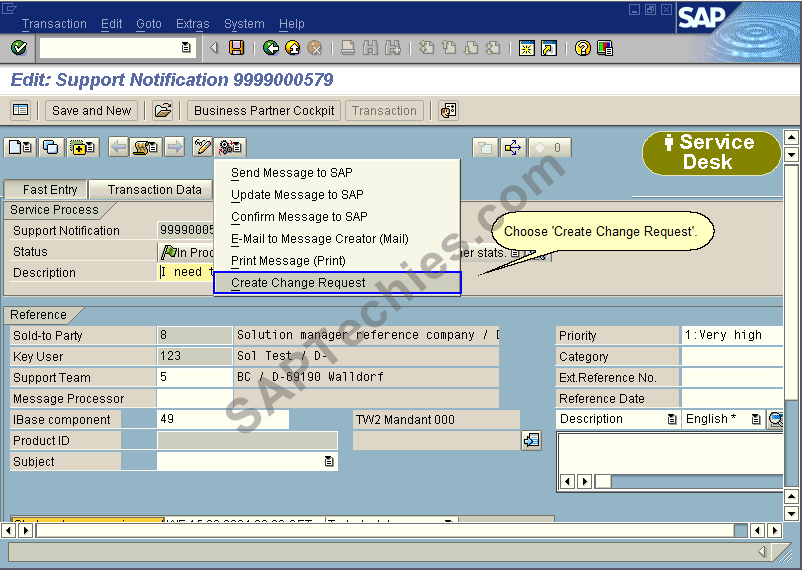
Task: Click the description box right scroll arrow
Action: [x=585, y=481]
